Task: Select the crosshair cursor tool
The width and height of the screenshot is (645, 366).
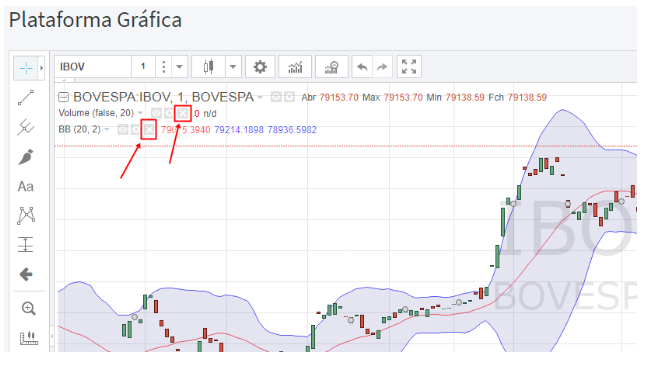Action: coord(26,68)
